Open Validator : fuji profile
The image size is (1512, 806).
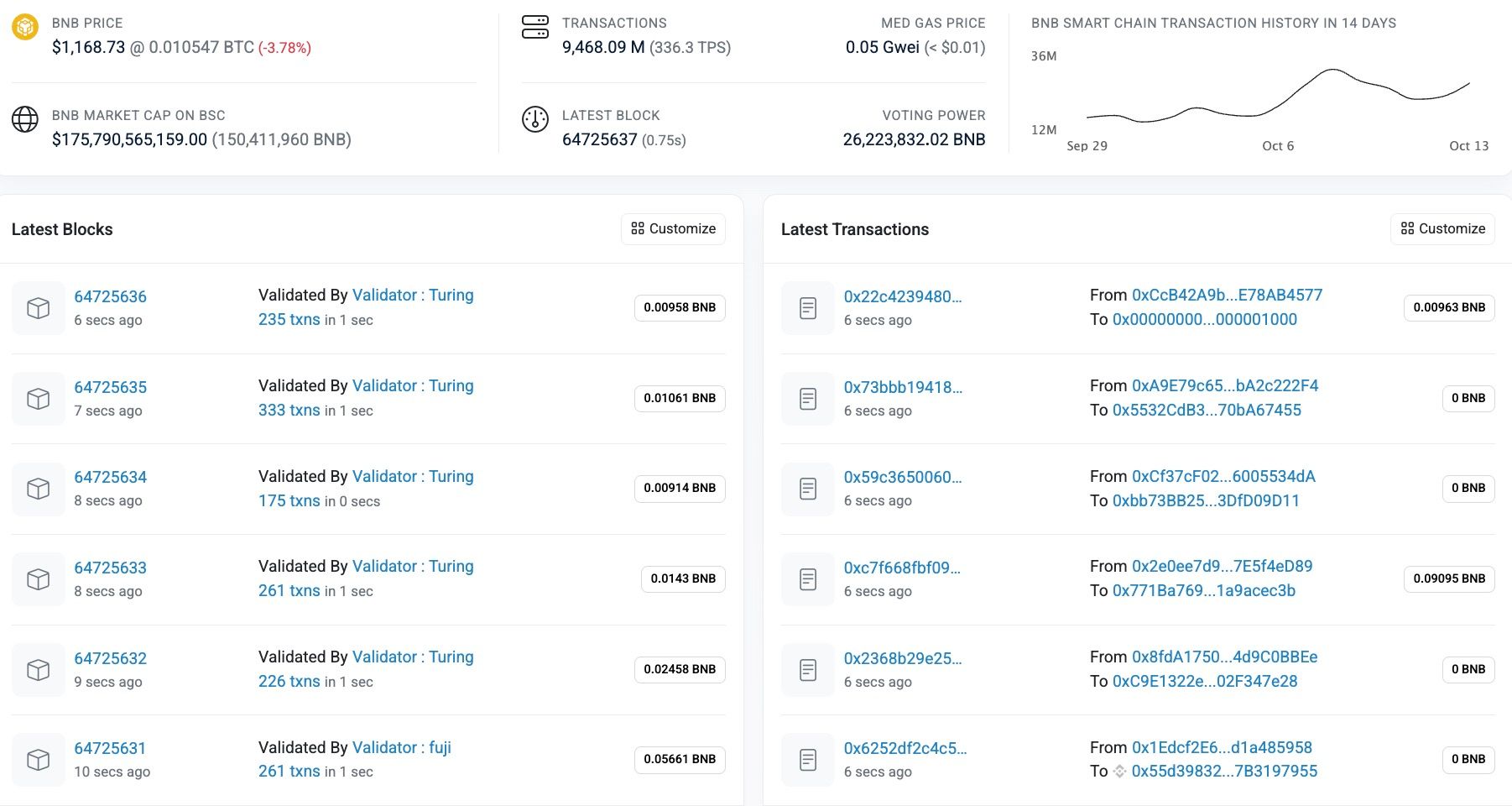coord(401,747)
